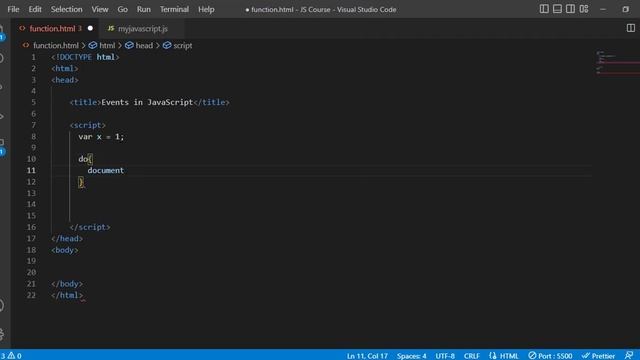Click the Prettier status item

pyautogui.click(x=598, y=356)
